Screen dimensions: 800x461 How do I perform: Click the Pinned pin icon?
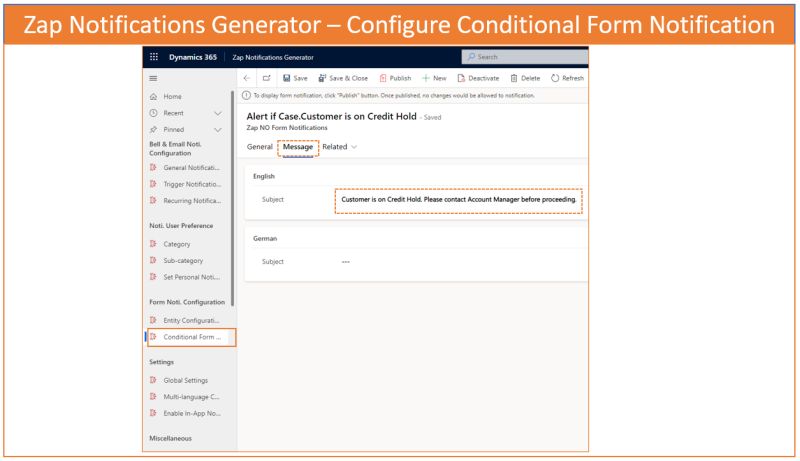153,130
